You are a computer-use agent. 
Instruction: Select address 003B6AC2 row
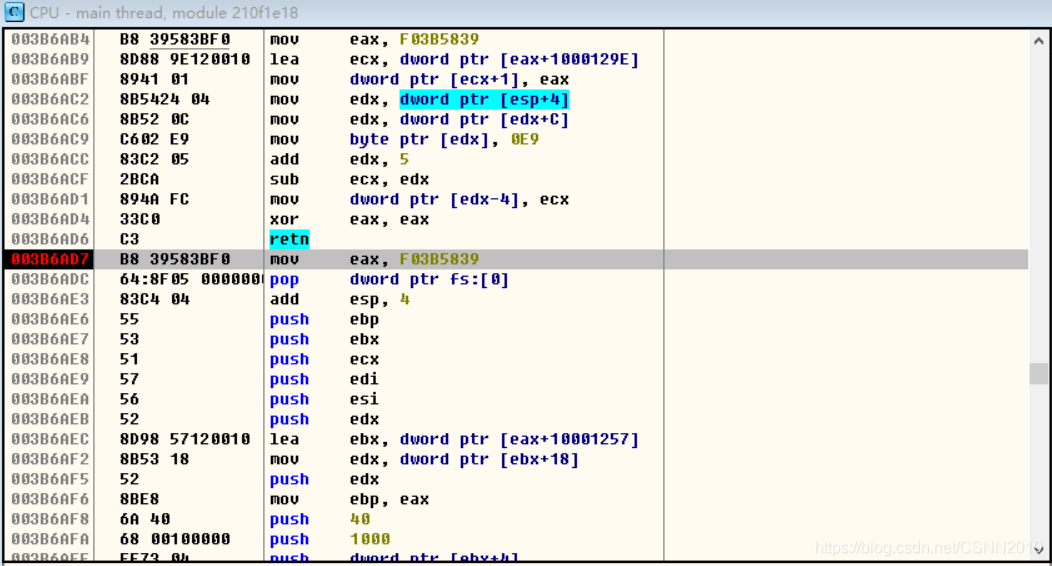coord(515,100)
